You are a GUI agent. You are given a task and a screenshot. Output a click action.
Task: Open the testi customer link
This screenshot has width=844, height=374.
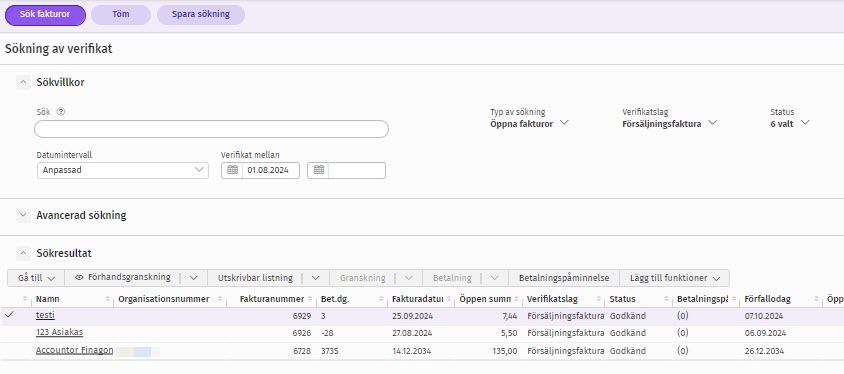(x=45, y=315)
